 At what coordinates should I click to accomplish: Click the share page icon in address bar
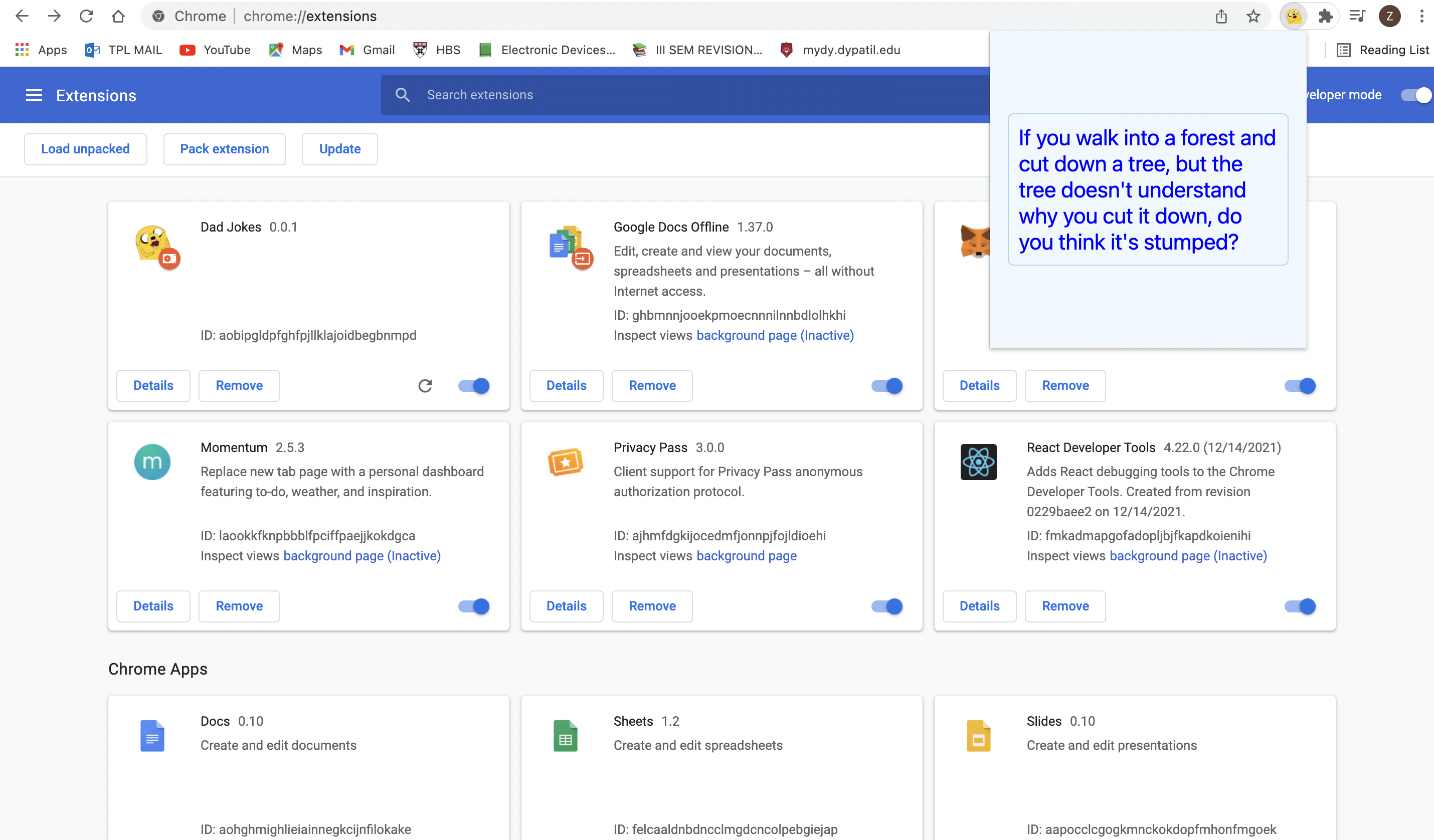[x=1221, y=16]
